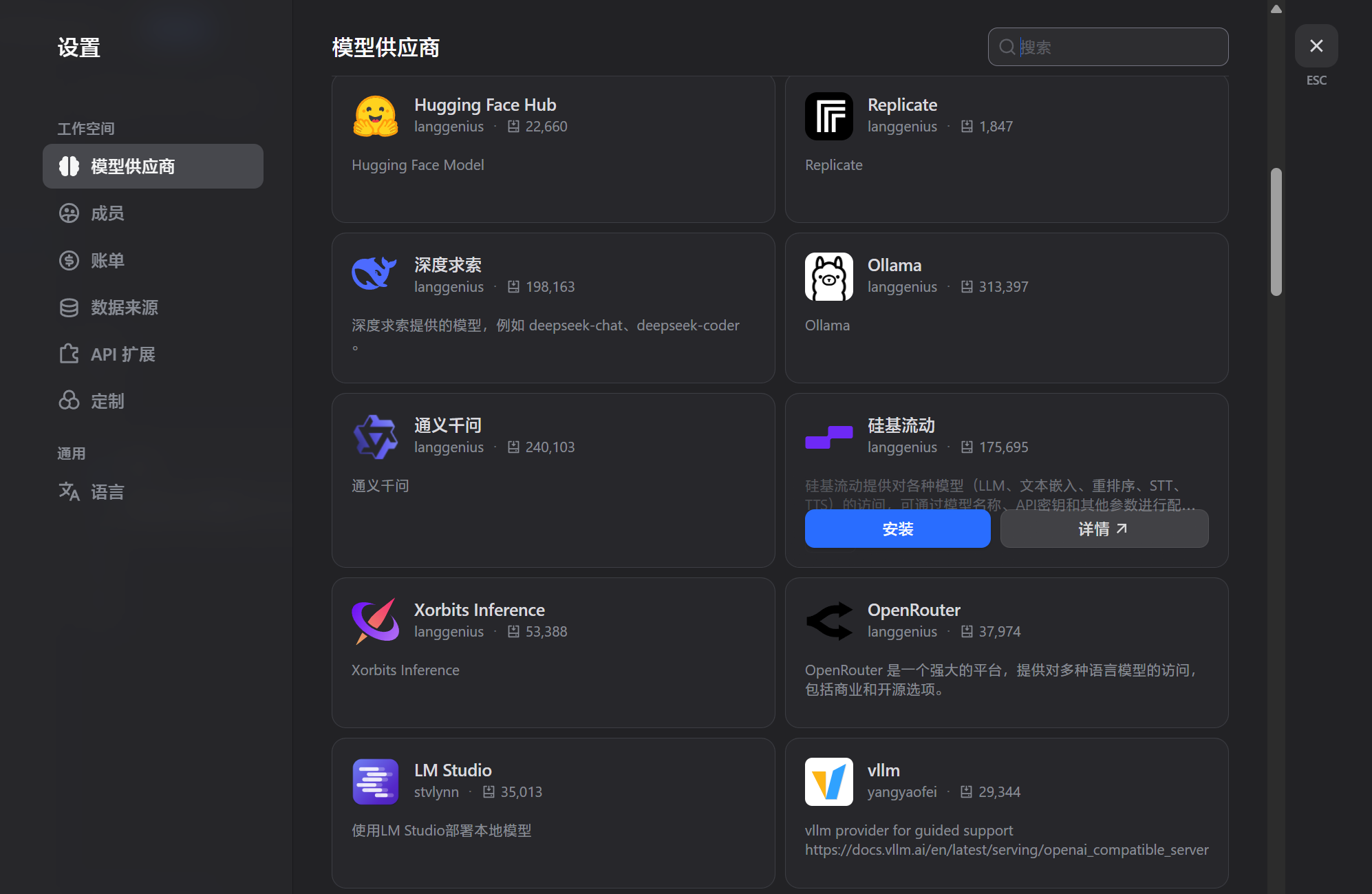Click the DeepSeek whale logo icon
The image size is (1372, 894).
click(375, 275)
